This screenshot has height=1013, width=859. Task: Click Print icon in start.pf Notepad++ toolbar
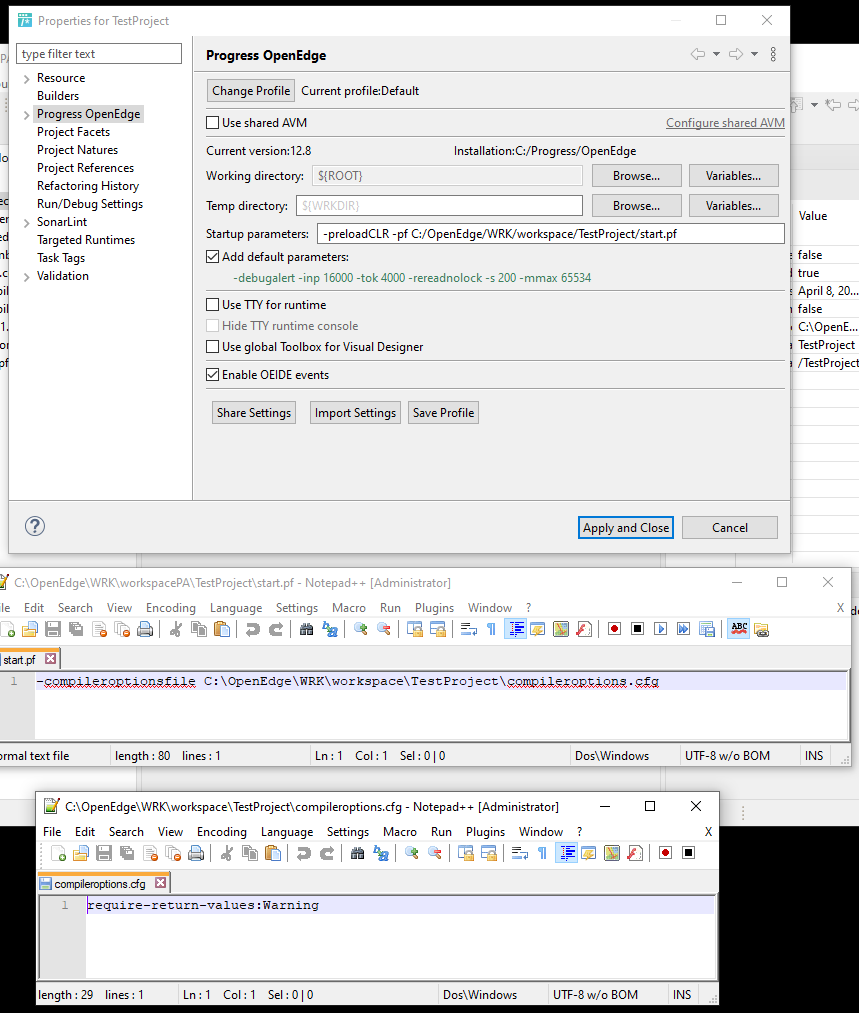[145, 629]
